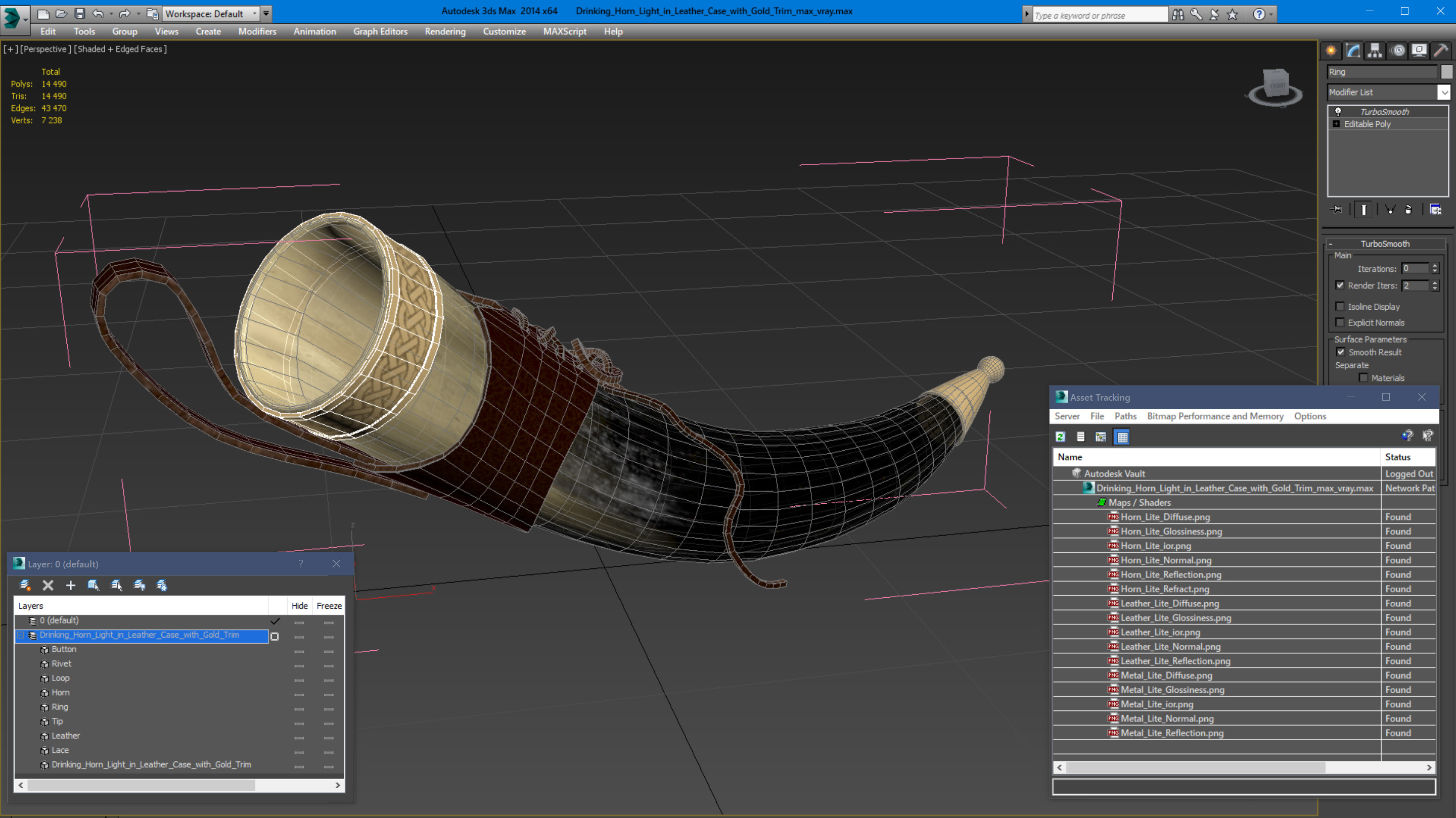The height and width of the screenshot is (818, 1456).
Task: Click Status Log icon in Asset Tracking
Action: point(1081,437)
